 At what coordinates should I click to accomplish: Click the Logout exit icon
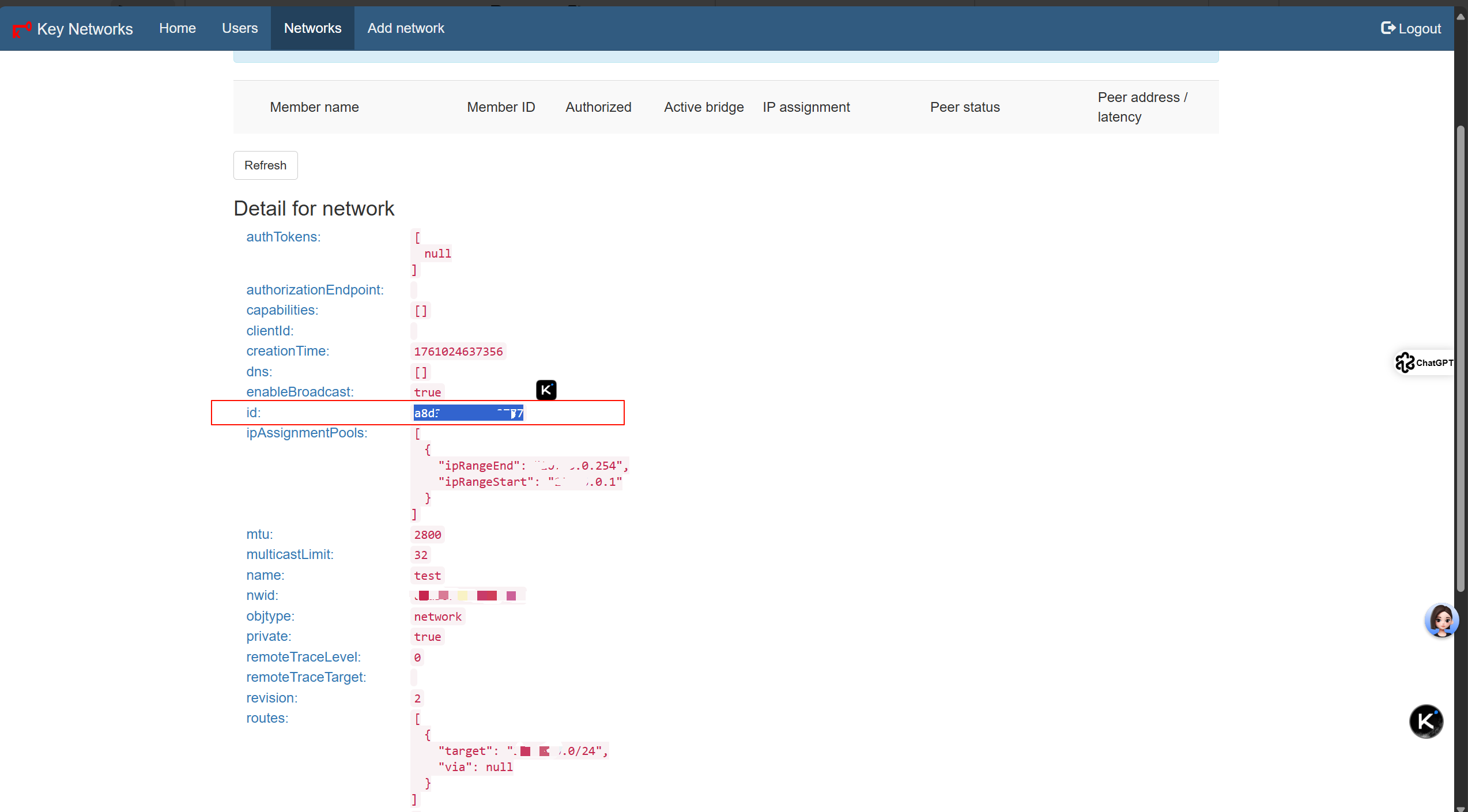1387,28
